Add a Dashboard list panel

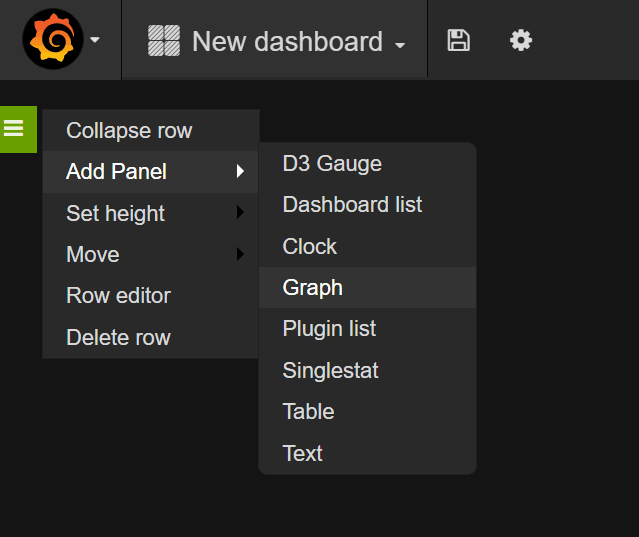(368, 205)
